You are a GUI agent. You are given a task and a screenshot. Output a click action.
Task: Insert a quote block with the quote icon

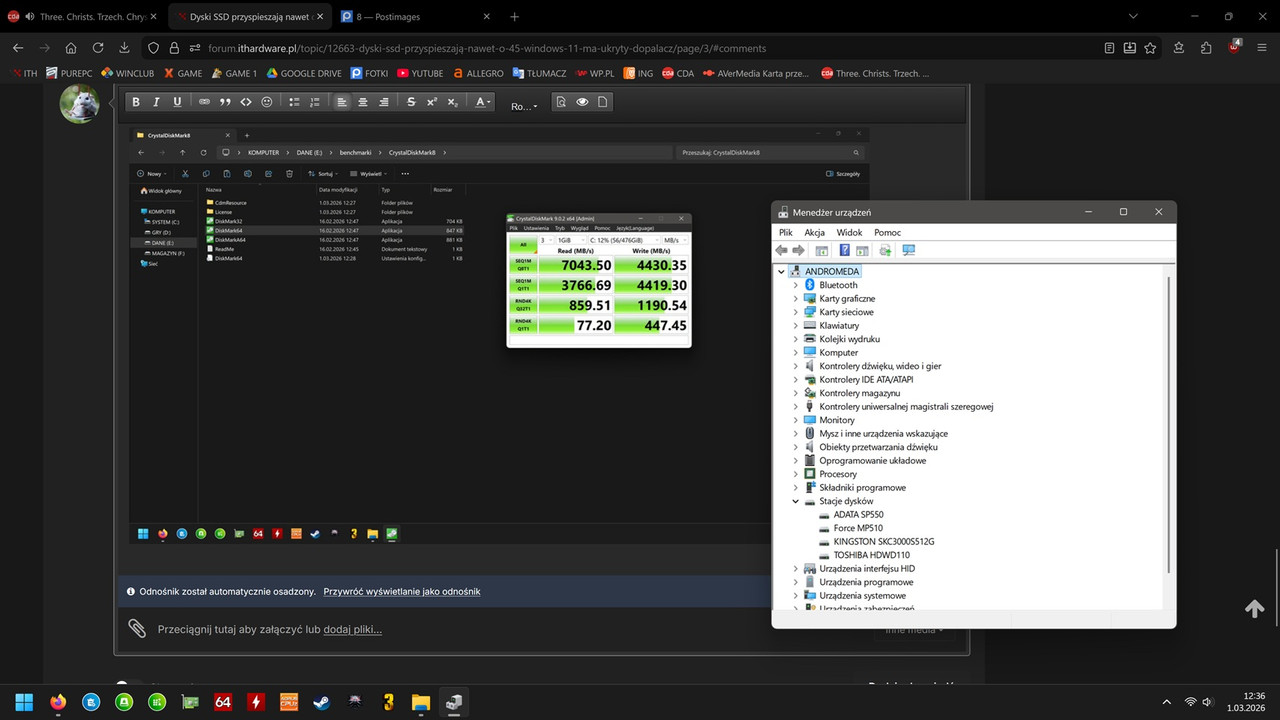[x=225, y=102]
